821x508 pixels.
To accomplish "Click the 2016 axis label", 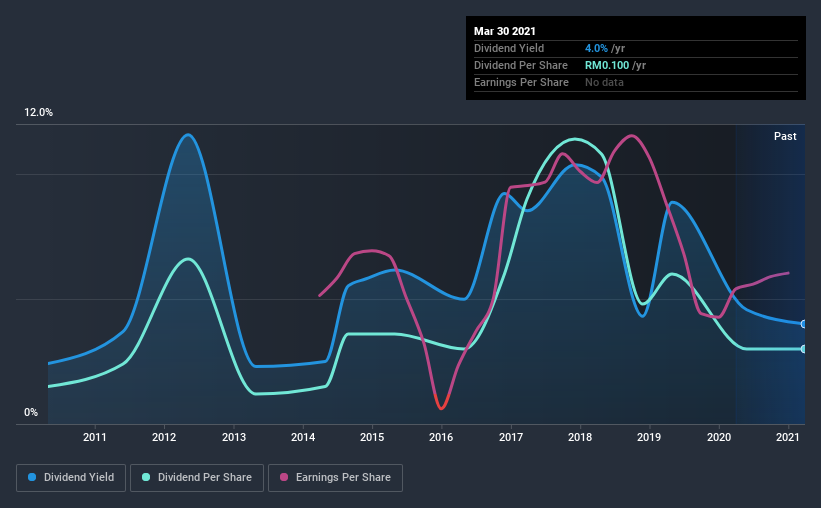I will [441, 437].
